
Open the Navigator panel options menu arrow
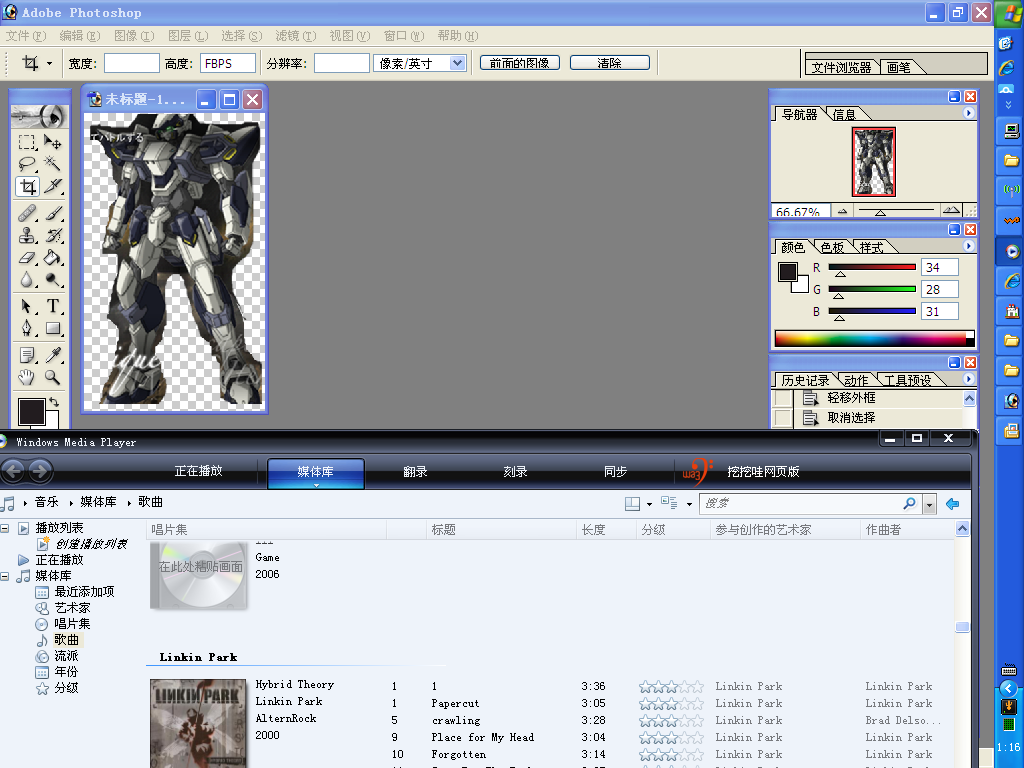[x=968, y=113]
